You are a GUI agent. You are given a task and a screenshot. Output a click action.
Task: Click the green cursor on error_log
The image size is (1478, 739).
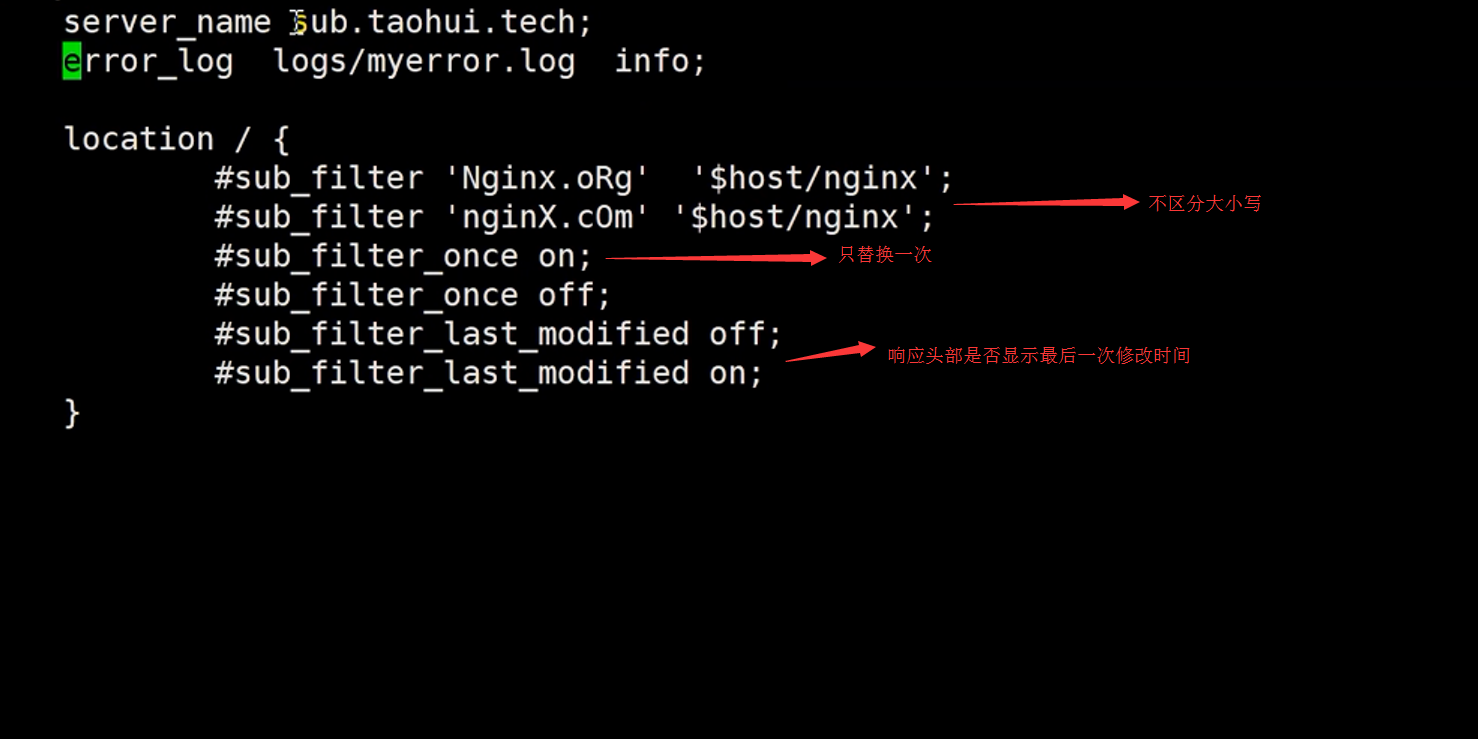pos(72,61)
